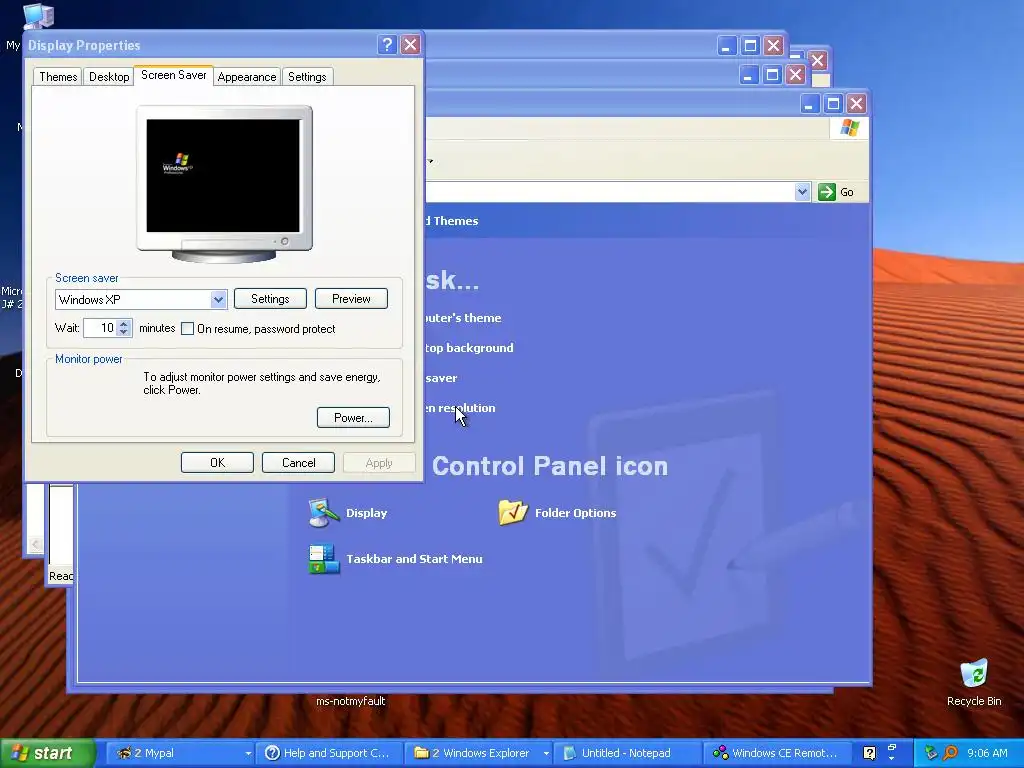Expand the address bar dropdown arrow
This screenshot has width=1024, height=768.
pos(802,192)
